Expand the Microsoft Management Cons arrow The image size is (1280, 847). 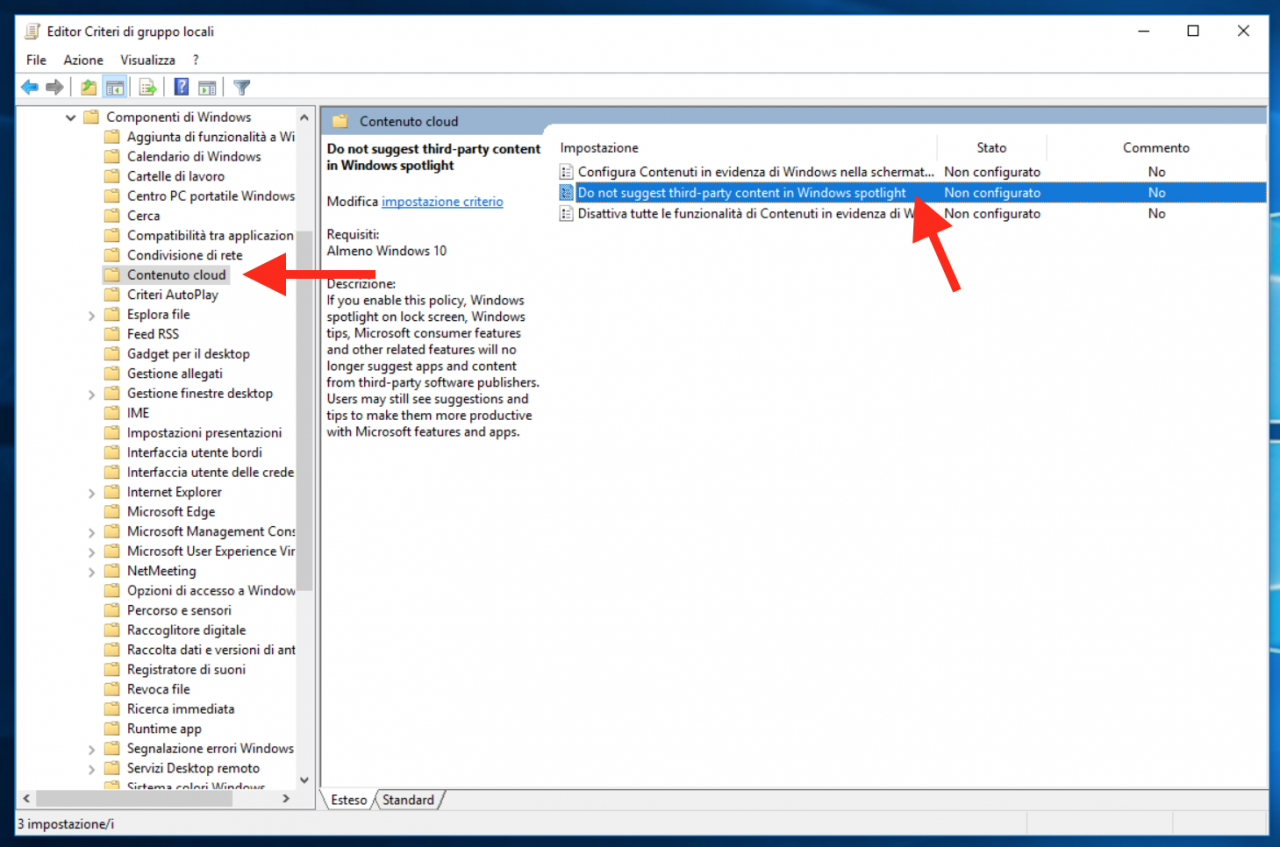pyautogui.click(x=92, y=532)
